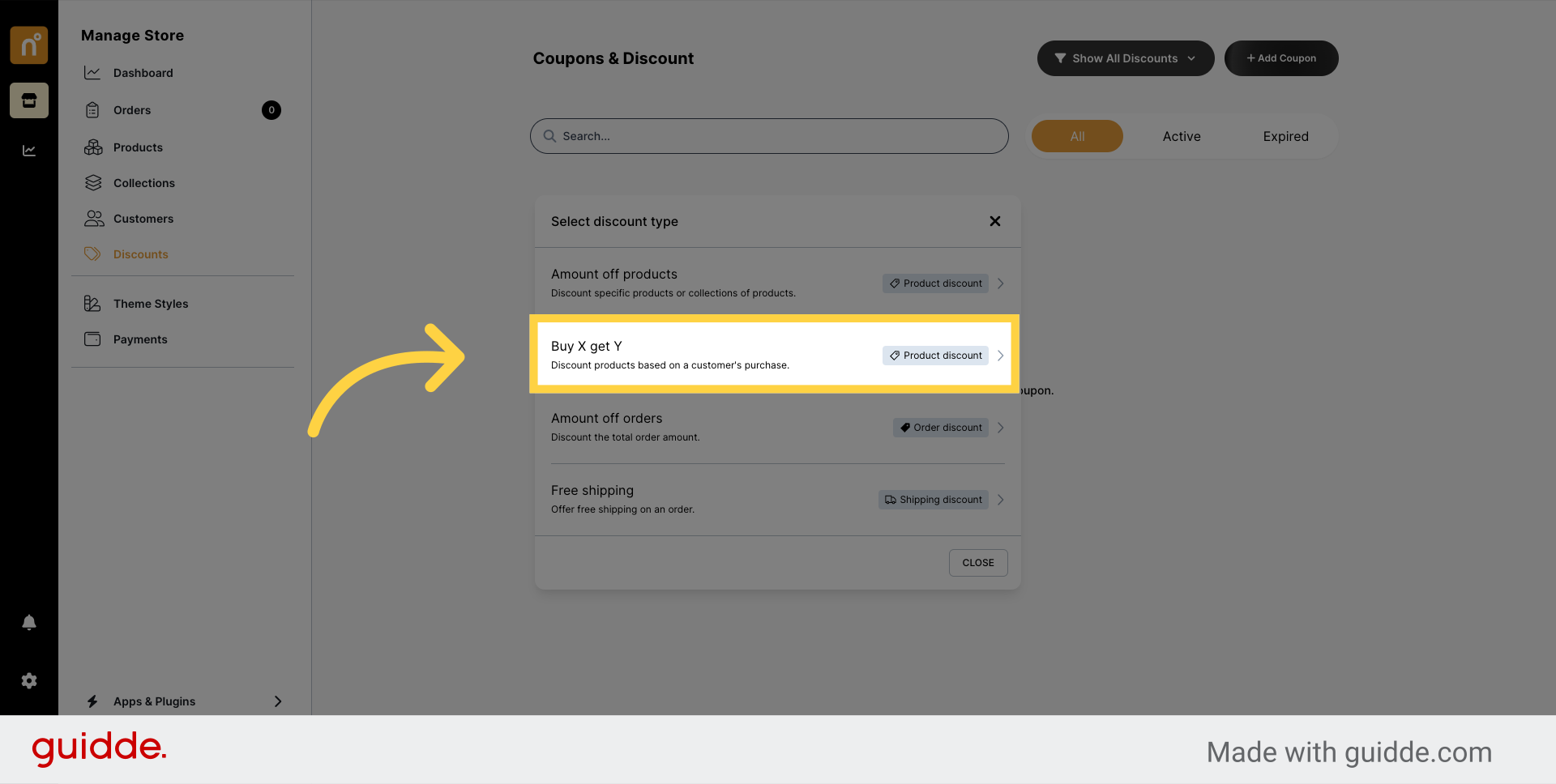Image resolution: width=1556 pixels, height=784 pixels.
Task: Click the Shipping discount truck badge
Action: point(934,500)
